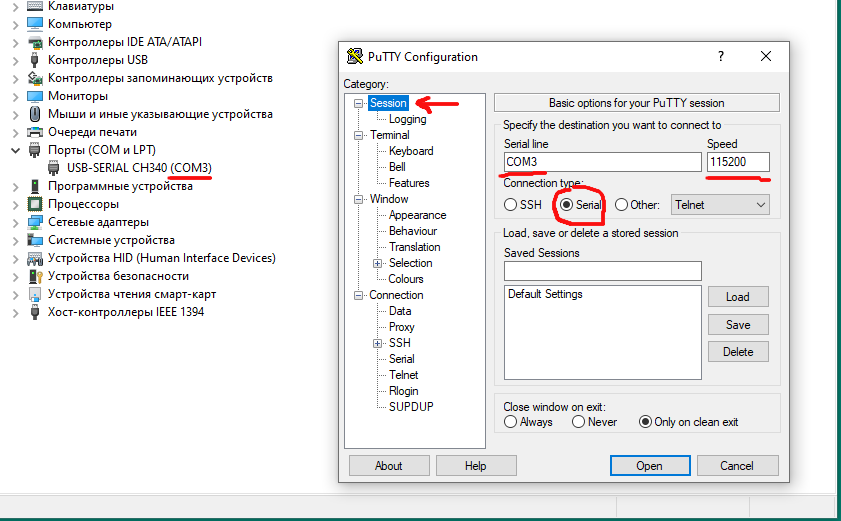Screen dimensions: 841x521
Task: Open the Telnet connection type dropdown
Action: coord(720,204)
